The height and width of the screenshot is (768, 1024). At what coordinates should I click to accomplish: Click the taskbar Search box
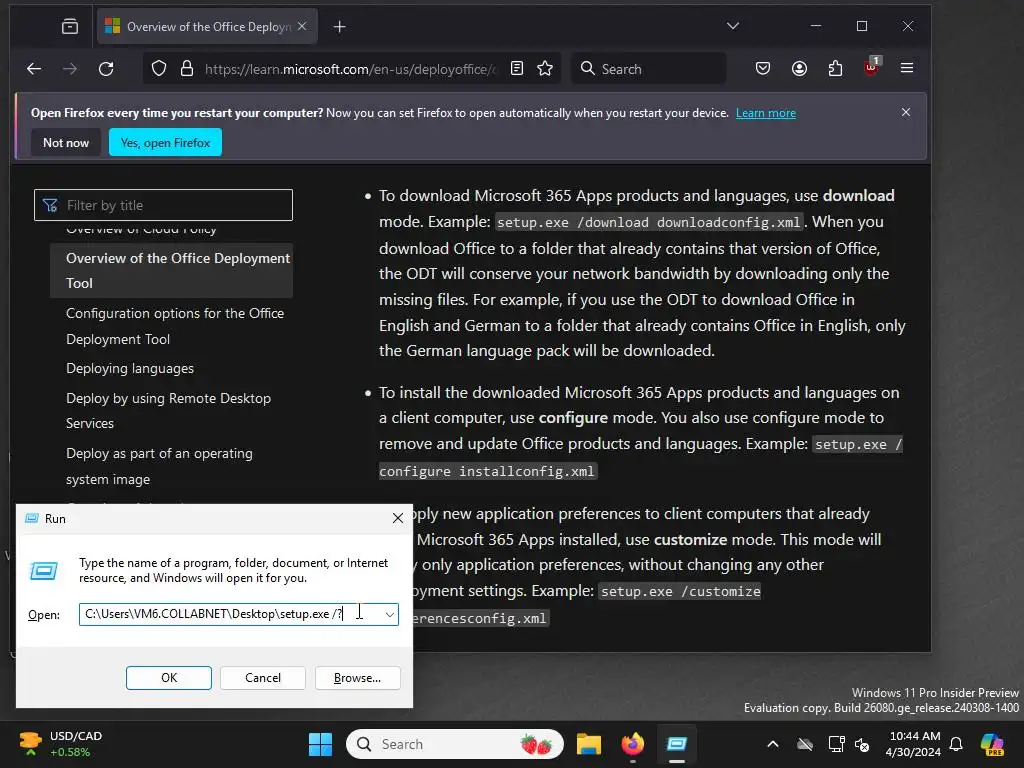(x=455, y=744)
